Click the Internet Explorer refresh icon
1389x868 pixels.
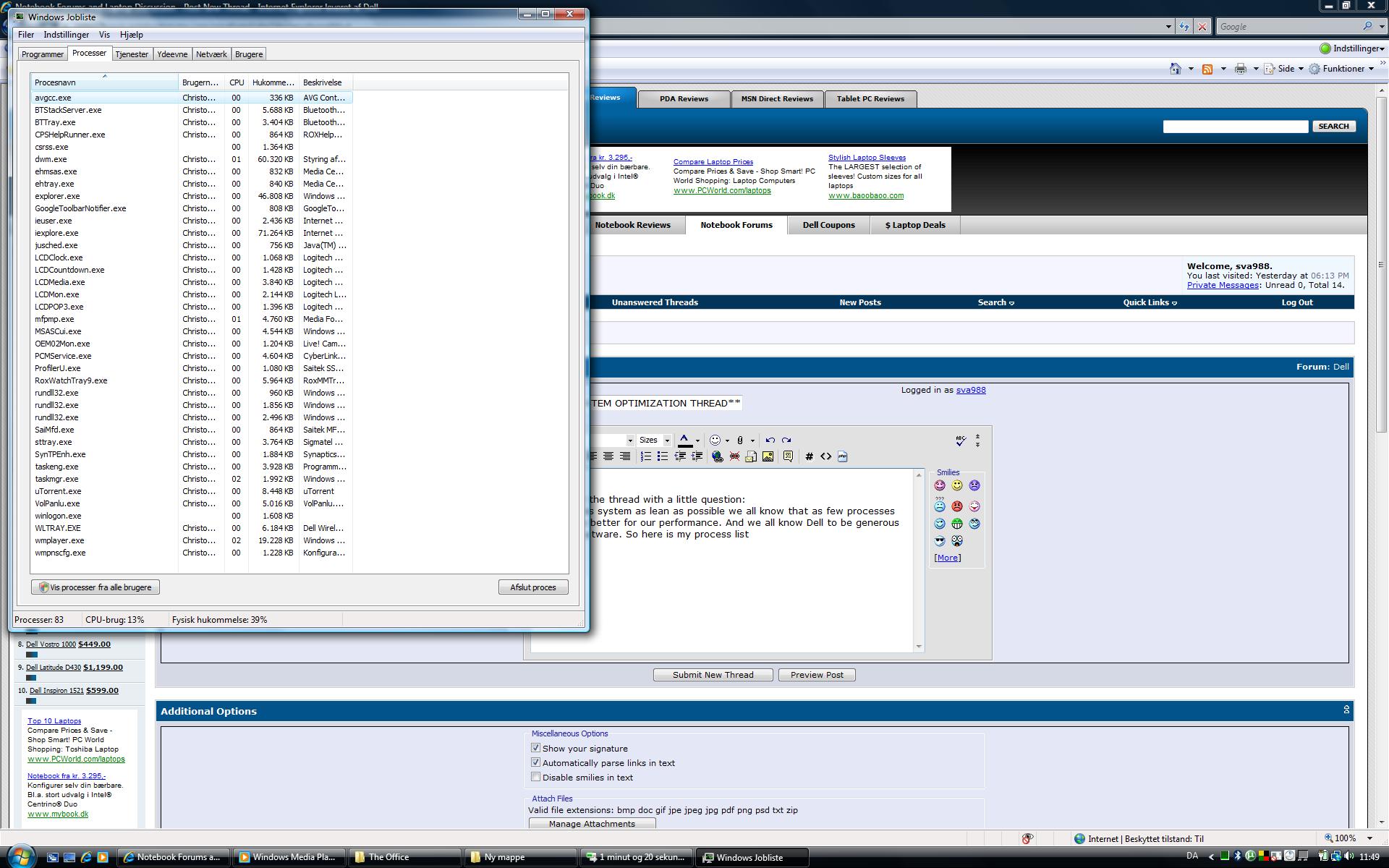pyautogui.click(x=1184, y=27)
